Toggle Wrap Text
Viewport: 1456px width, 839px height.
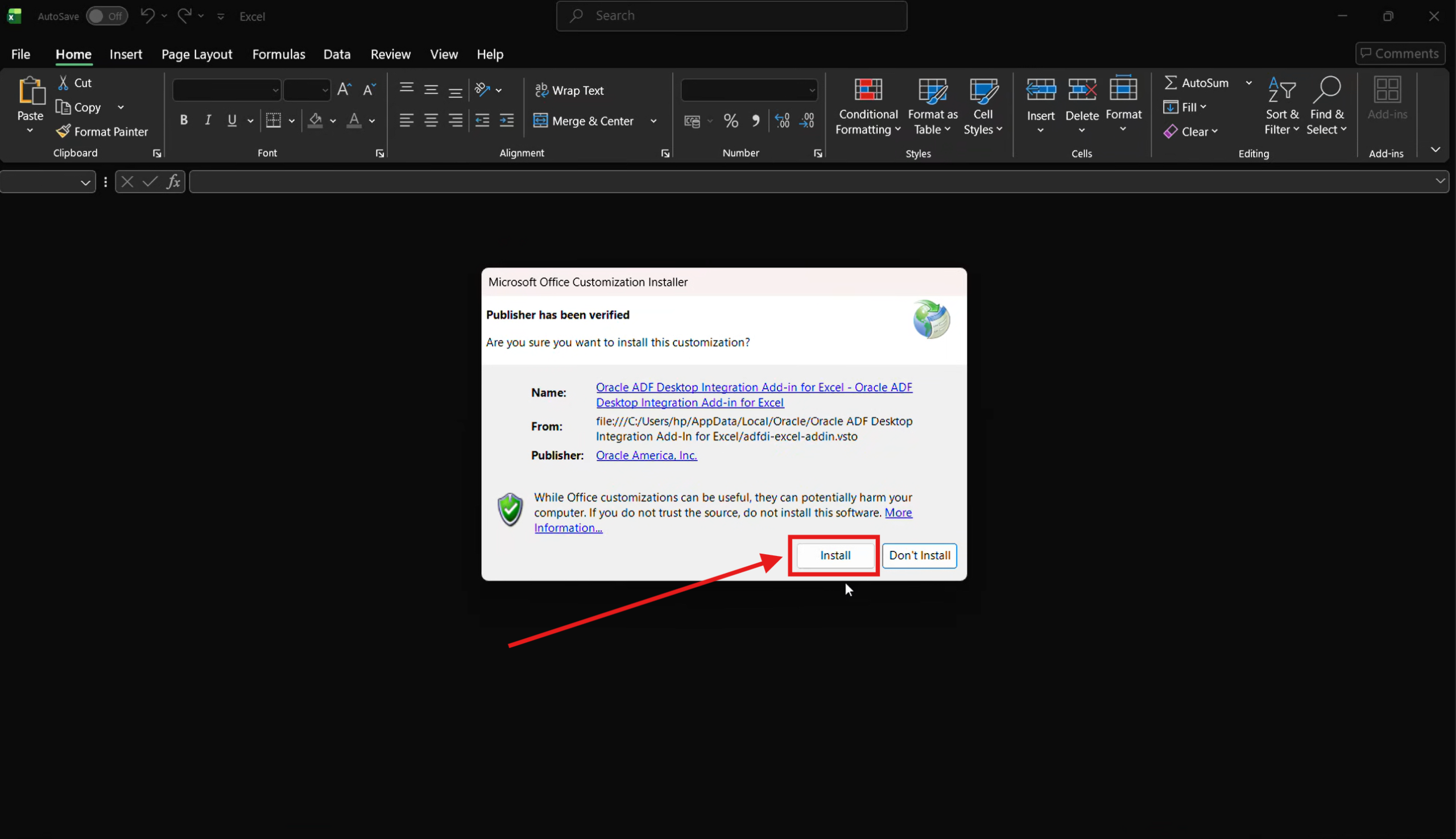[569, 90]
